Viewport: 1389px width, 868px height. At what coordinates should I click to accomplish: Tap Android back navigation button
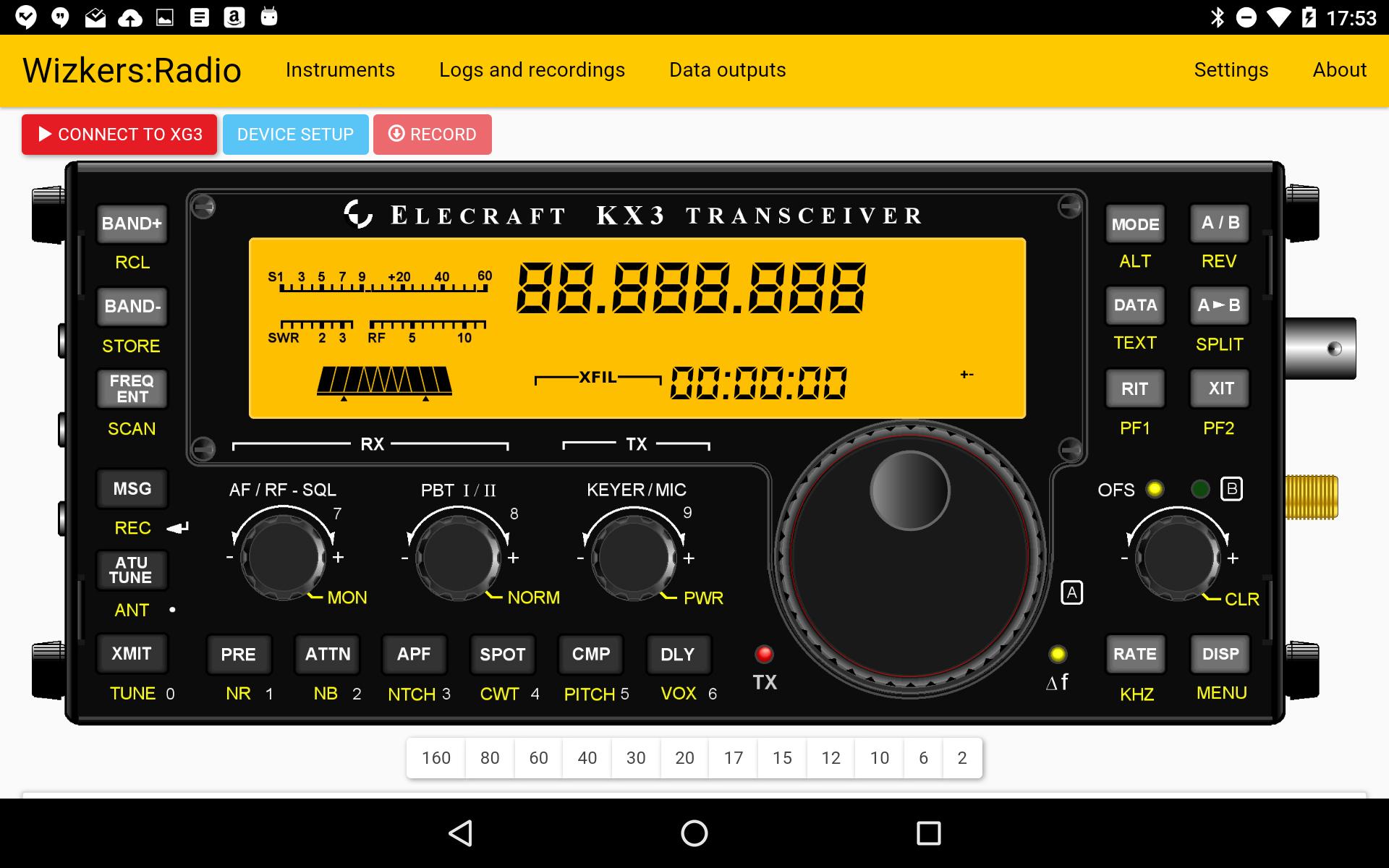(461, 833)
